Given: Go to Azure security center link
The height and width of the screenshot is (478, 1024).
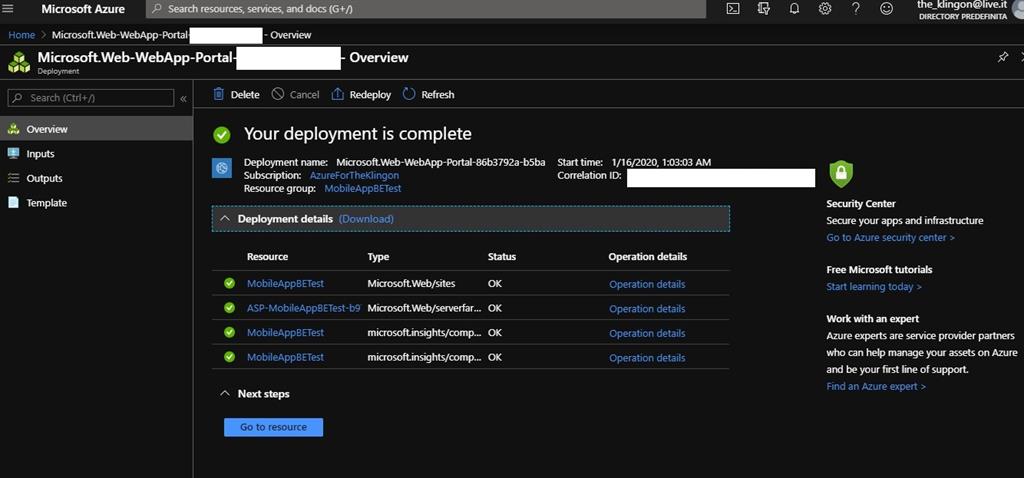Looking at the screenshot, I should tap(890, 238).
